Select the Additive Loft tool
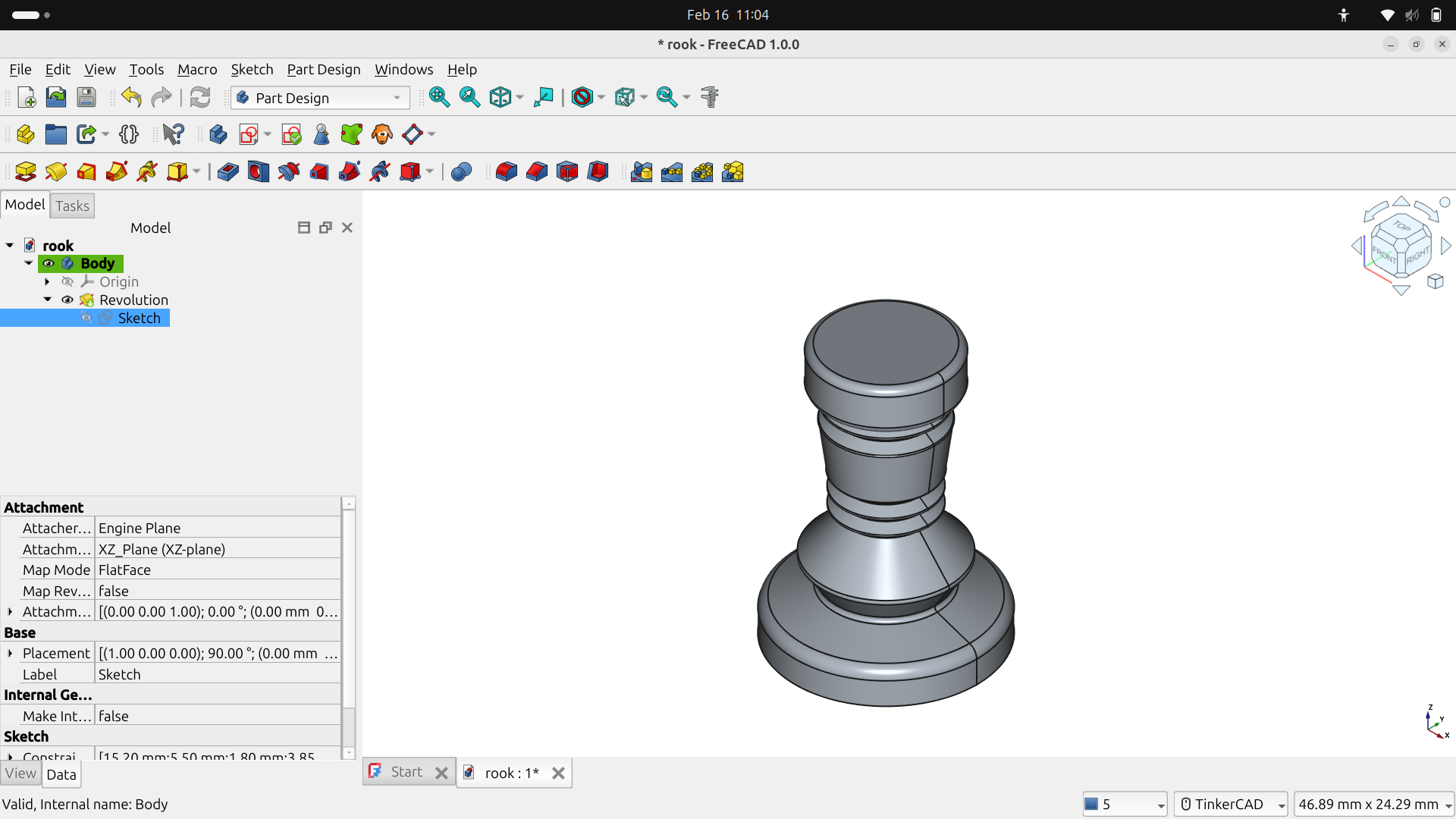 click(86, 171)
